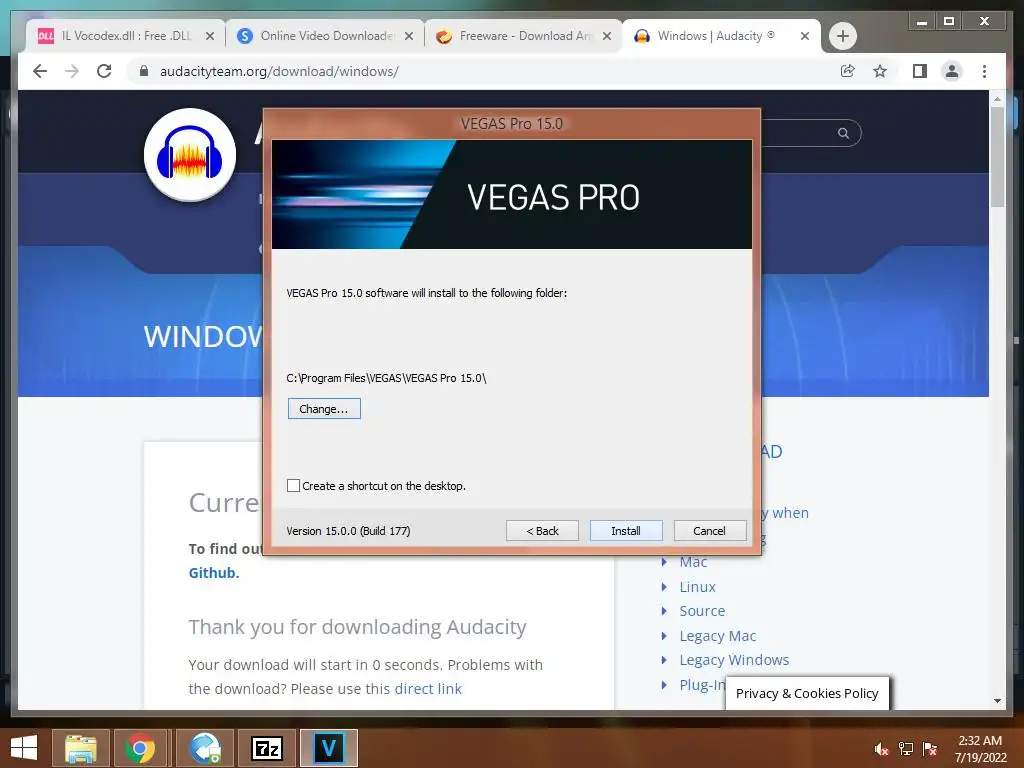The image size is (1024, 768).
Task: Click the Chrome taskbar icon
Action: tap(140, 748)
